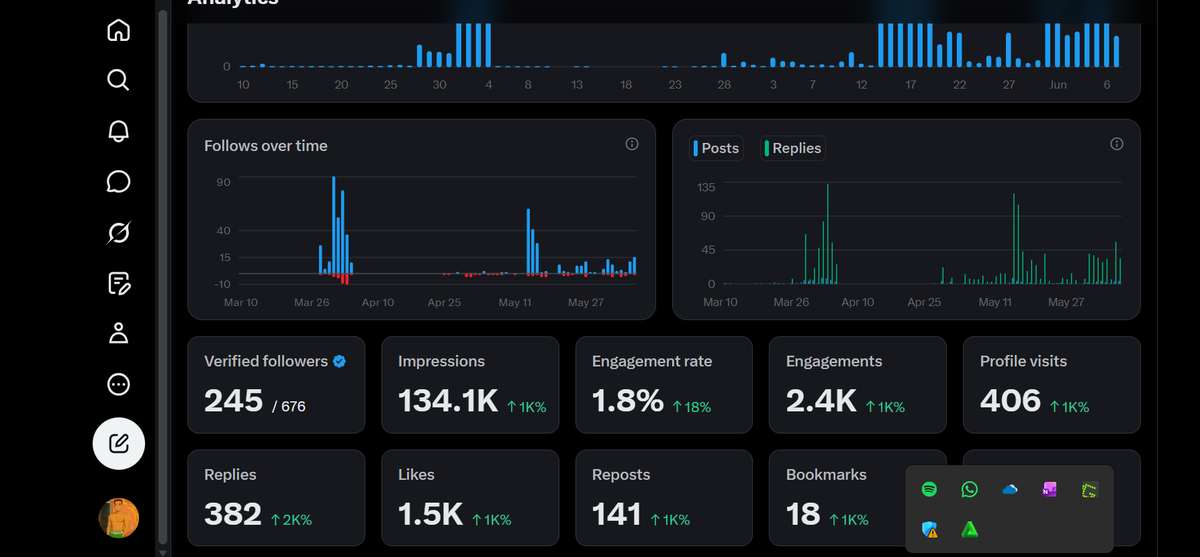Image resolution: width=1200 pixels, height=557 pixels.
Task: Show info for Posts and Replies chart
Action: [1116, 144]
